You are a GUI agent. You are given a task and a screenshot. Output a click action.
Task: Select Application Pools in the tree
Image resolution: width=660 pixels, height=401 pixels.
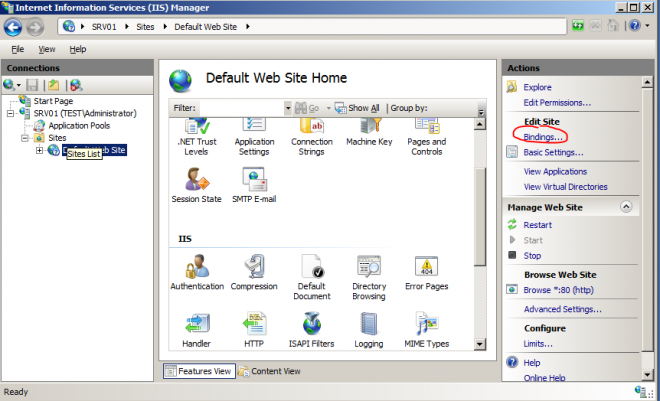click(79, 125)
